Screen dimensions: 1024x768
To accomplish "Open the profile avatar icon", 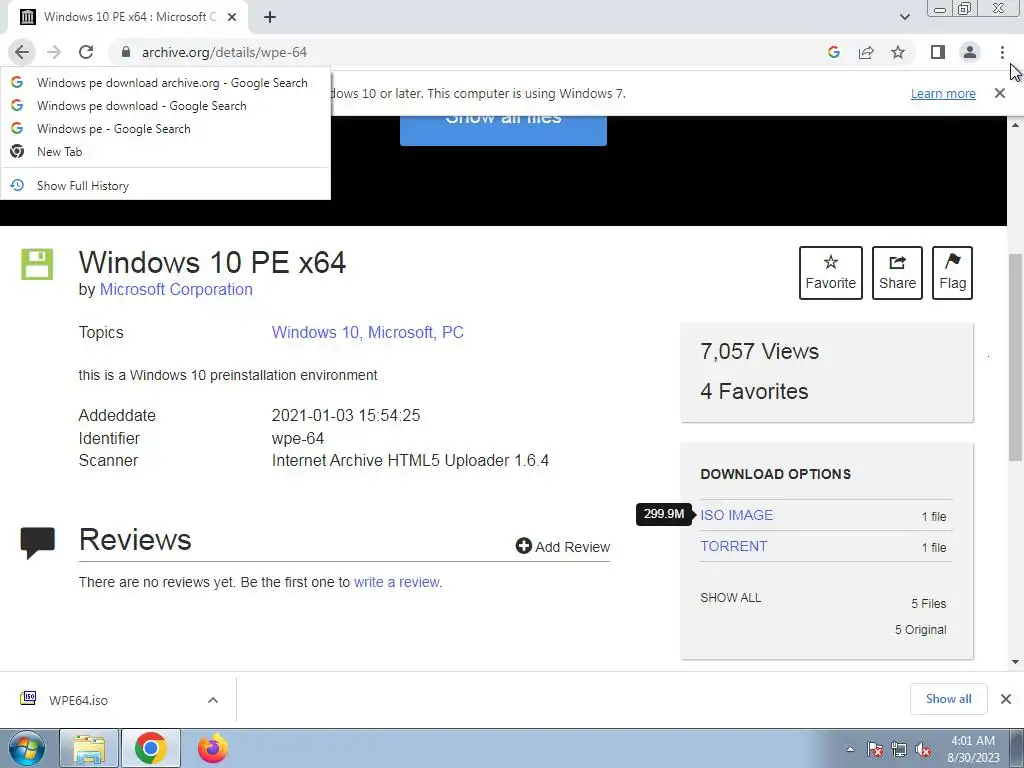I will [x=970, y=52].
